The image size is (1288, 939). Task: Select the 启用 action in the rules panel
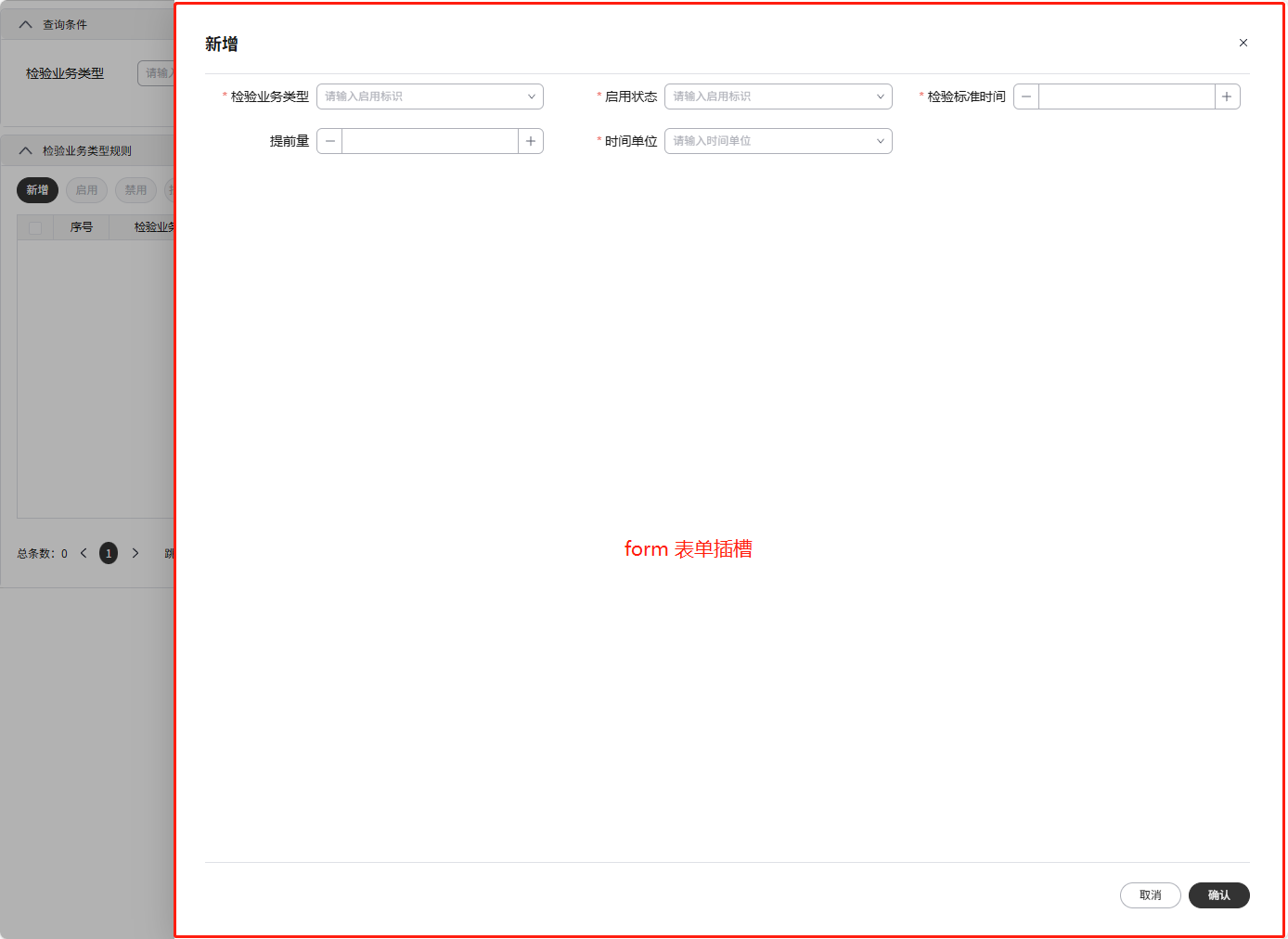point(86,189)
